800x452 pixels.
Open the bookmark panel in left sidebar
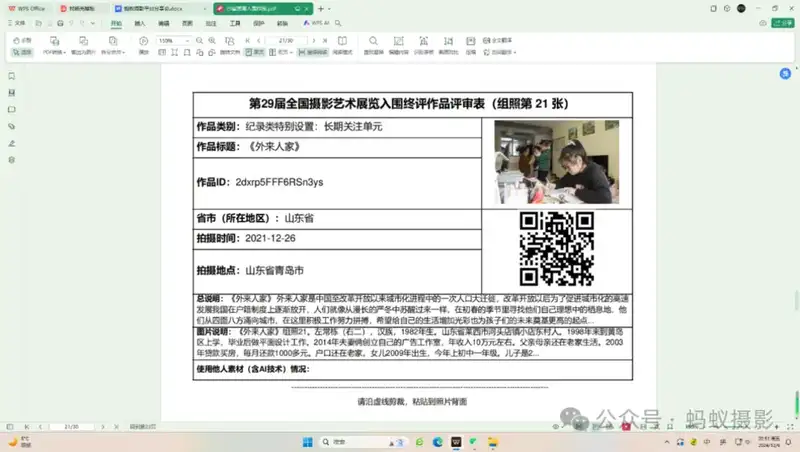tap(12, 76)
